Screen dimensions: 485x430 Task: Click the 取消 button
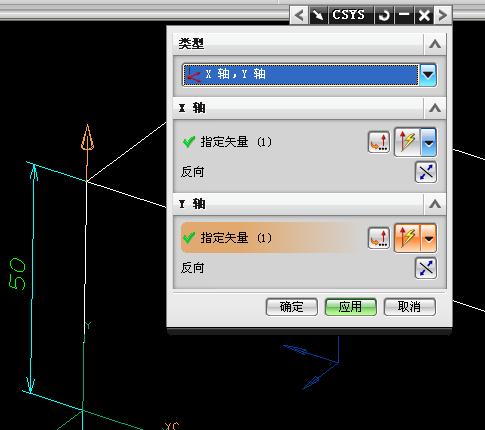pos(410,307)
